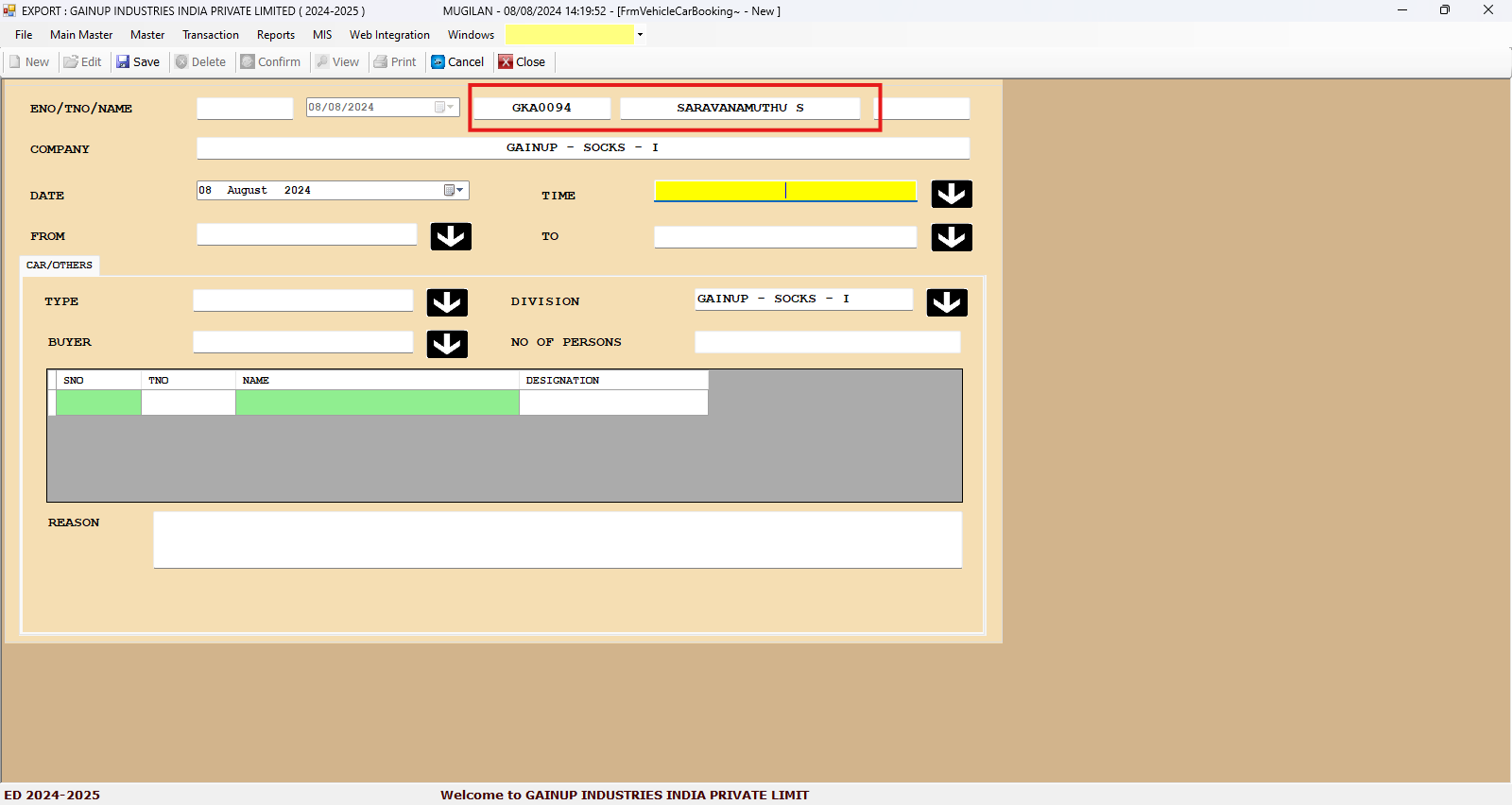Image resolution: width=1512 pixels, height=805 pixels.
Task: Open the Transaction menu
Action: pos(210,35)
